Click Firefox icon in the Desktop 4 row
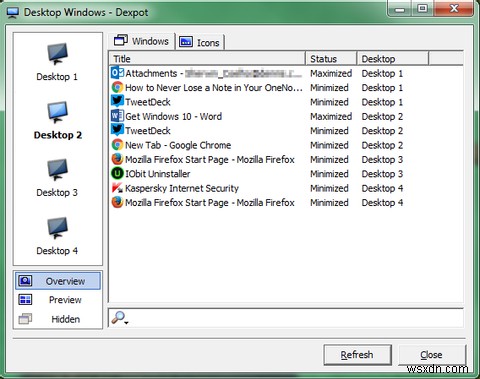The image size is (480, 379). (x=117, y=202)
